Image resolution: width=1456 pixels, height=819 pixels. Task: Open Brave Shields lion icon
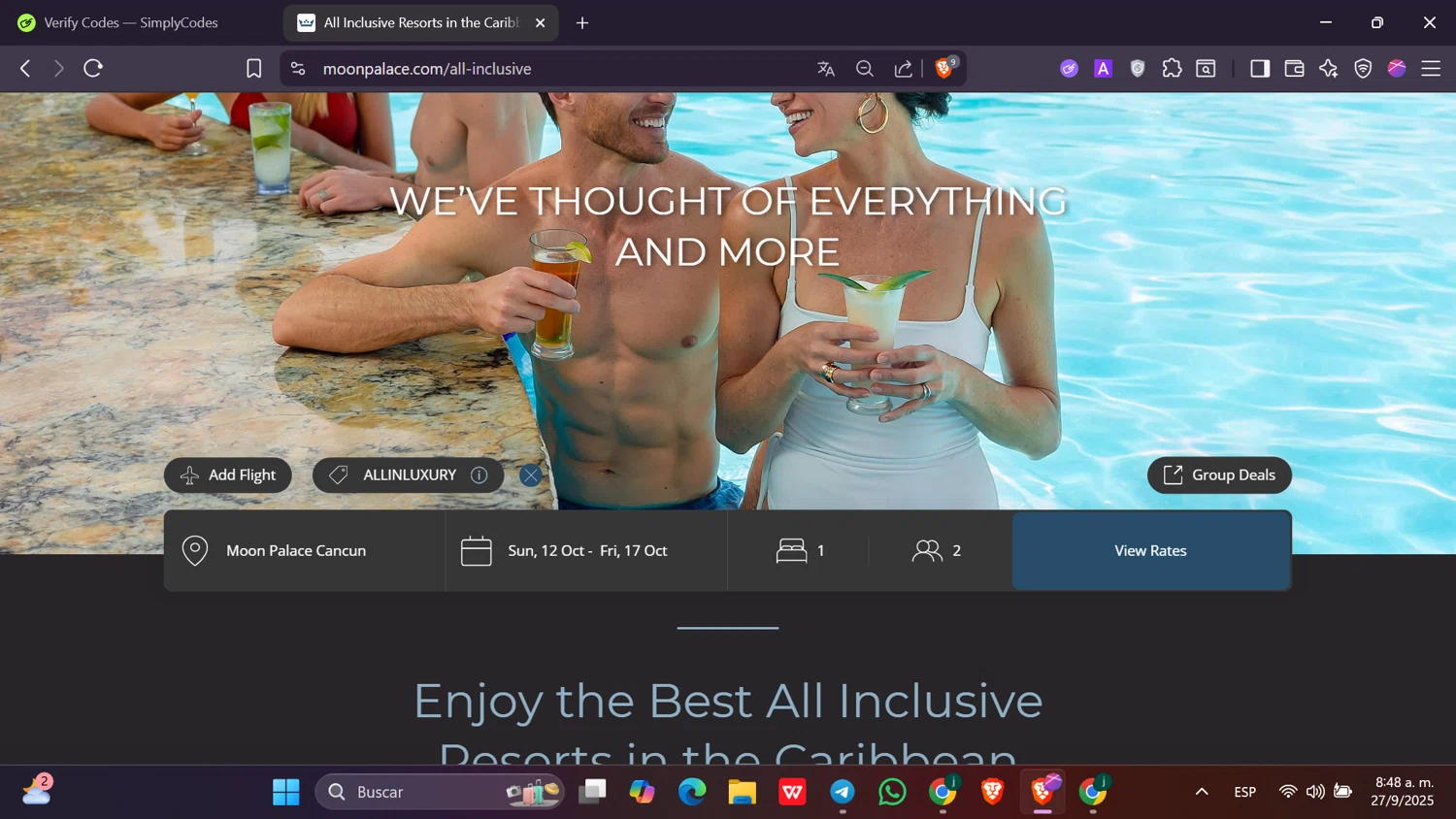point(944,67)
